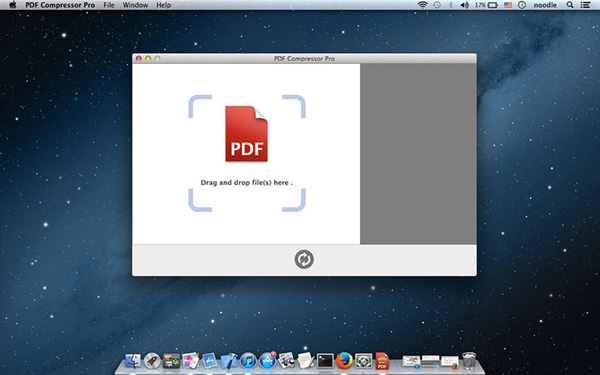Open Launchpad rocket icon in Dock

152,361
